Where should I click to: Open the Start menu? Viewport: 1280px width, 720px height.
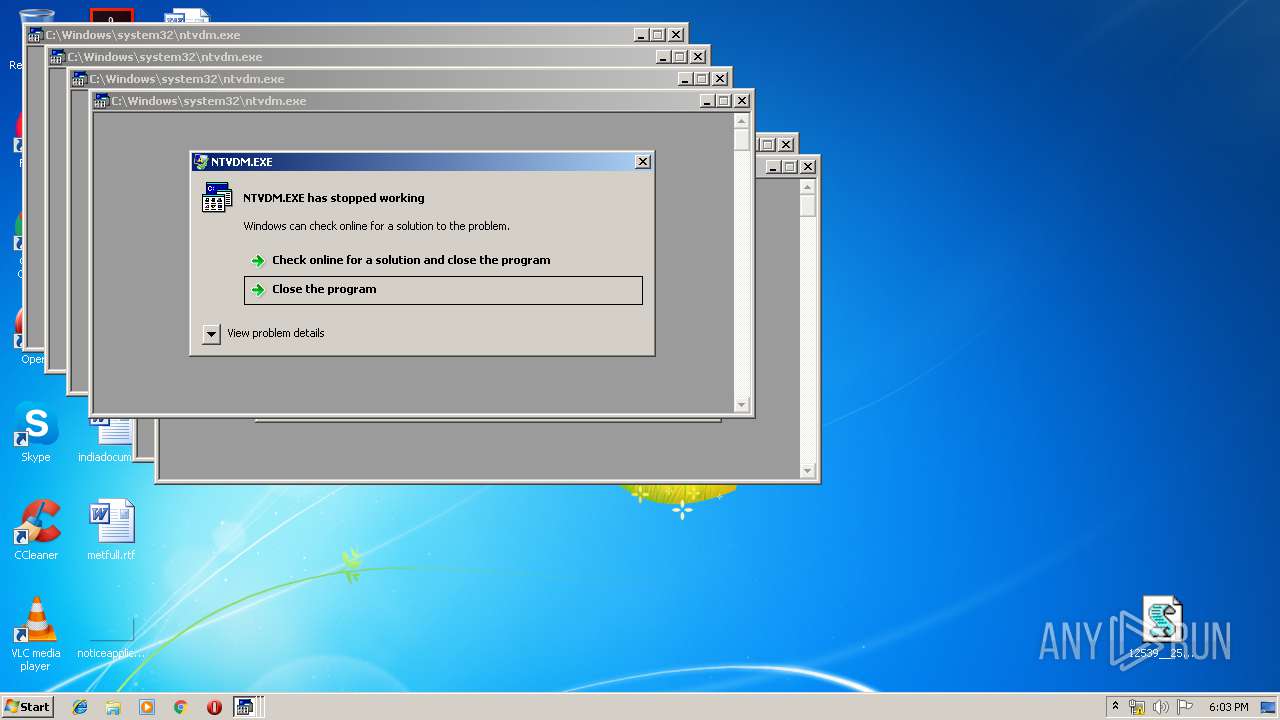pyautogui.click(x=27, y=707)
